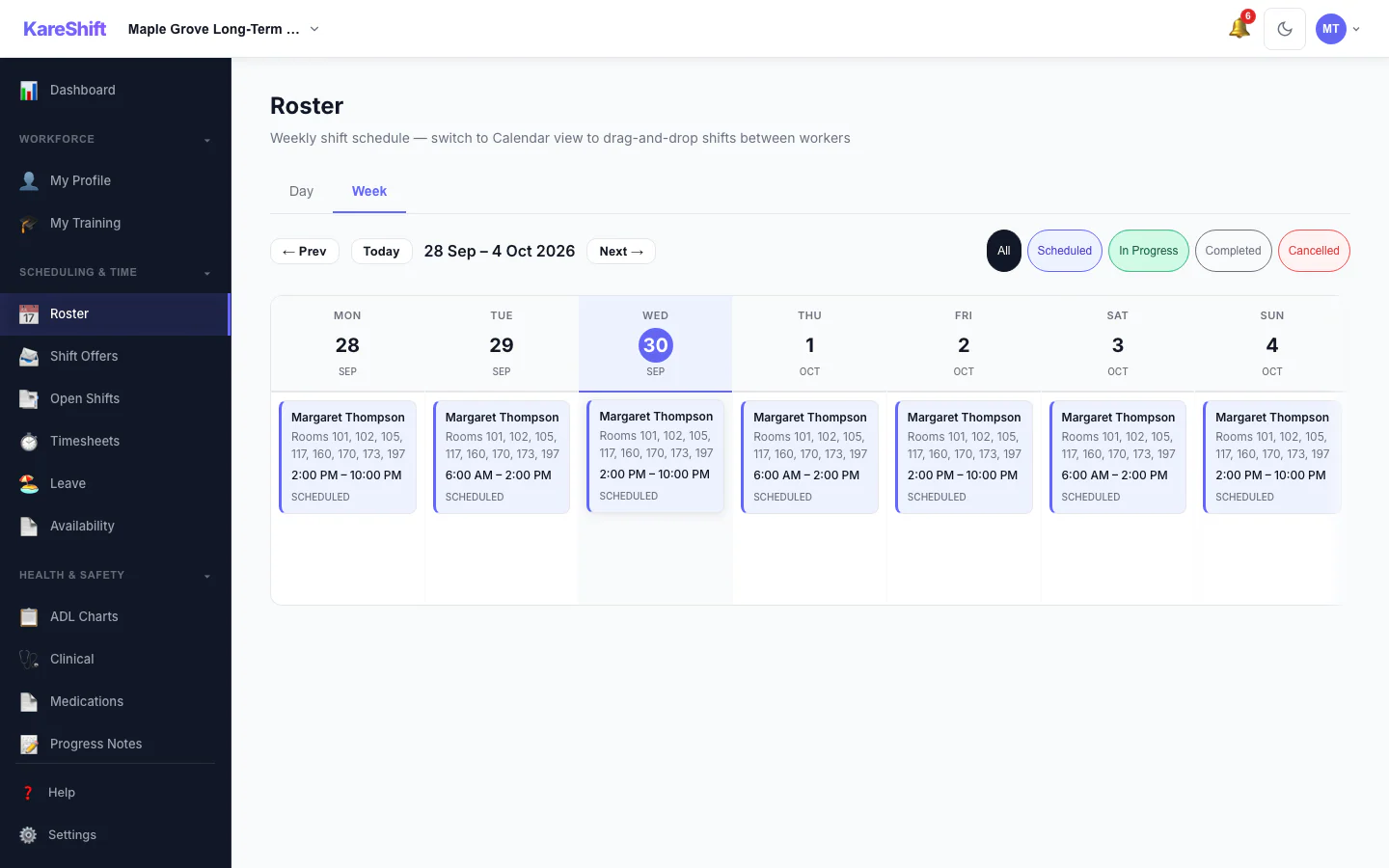
Task: Collapse the Scheduling & Time sidebar section
Action: coord(116,272)
